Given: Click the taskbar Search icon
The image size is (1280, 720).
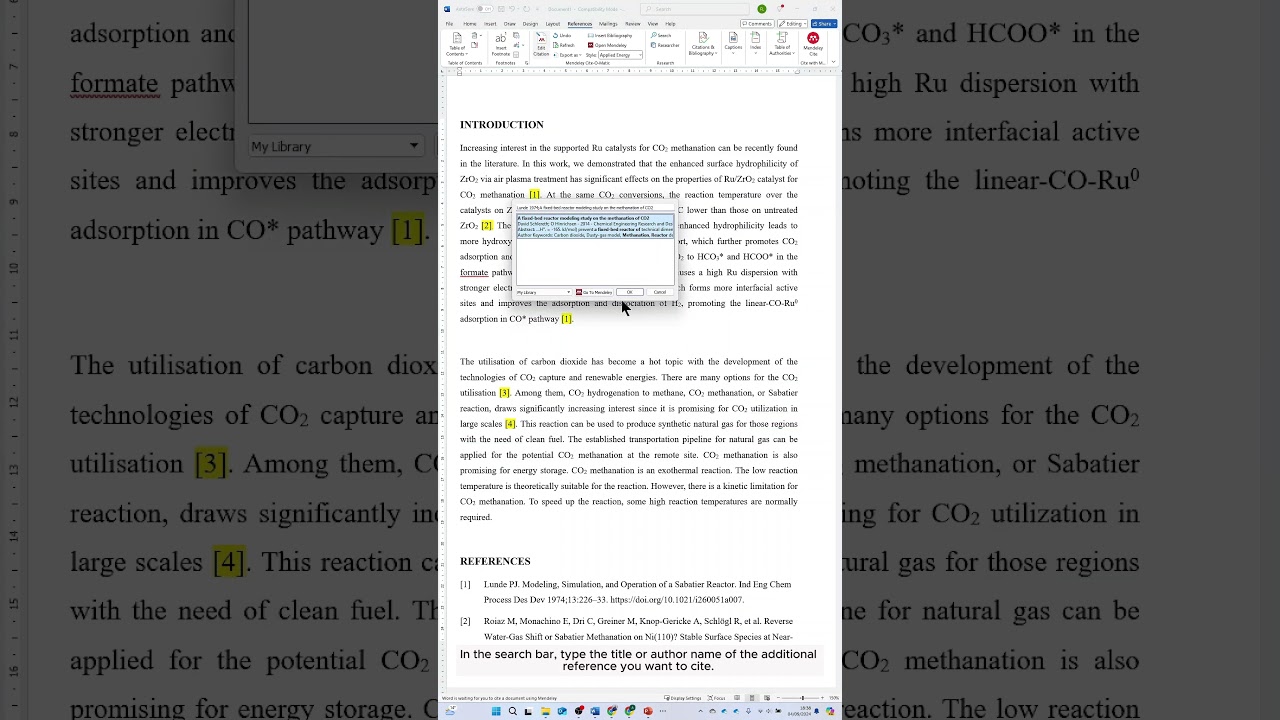Looking at the screenshot, I should [513, 711].
